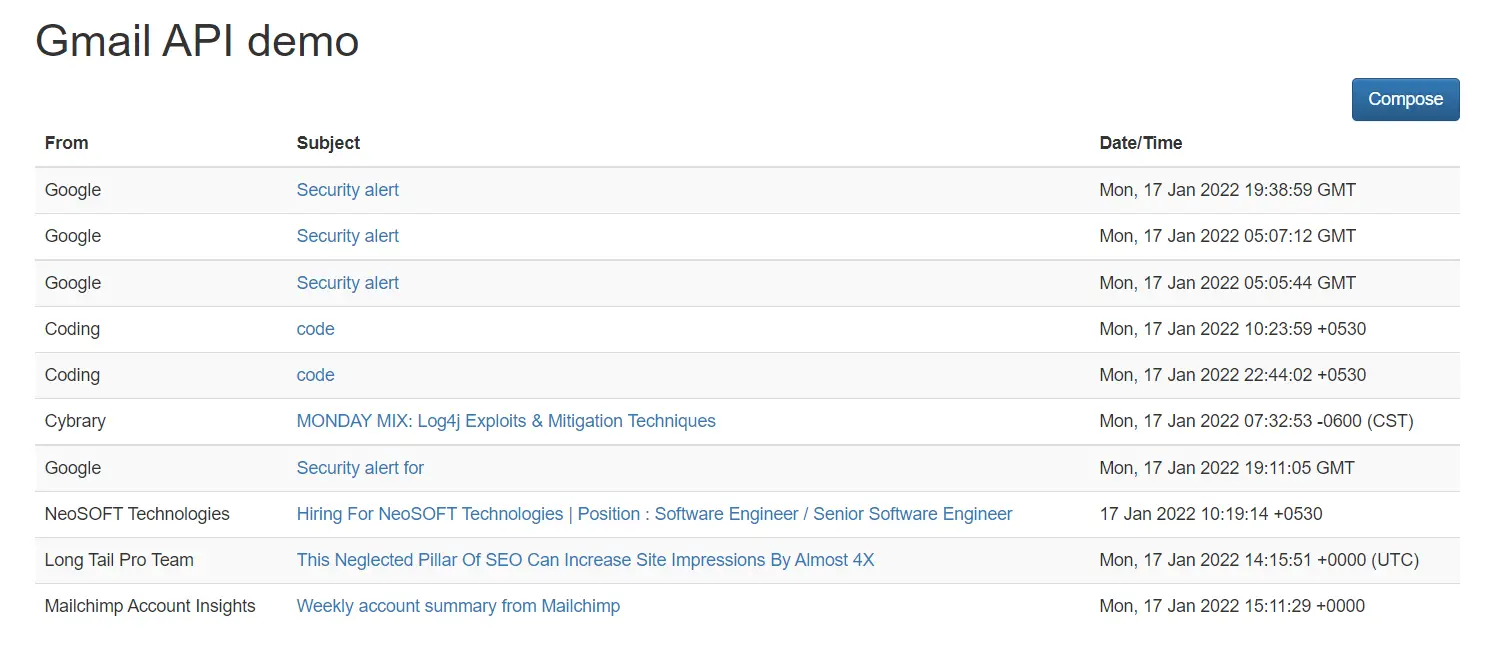Select the Mailchimp Account Insights sender
The height and width of the screenshot is (647, 1495).
pos(150,606)
